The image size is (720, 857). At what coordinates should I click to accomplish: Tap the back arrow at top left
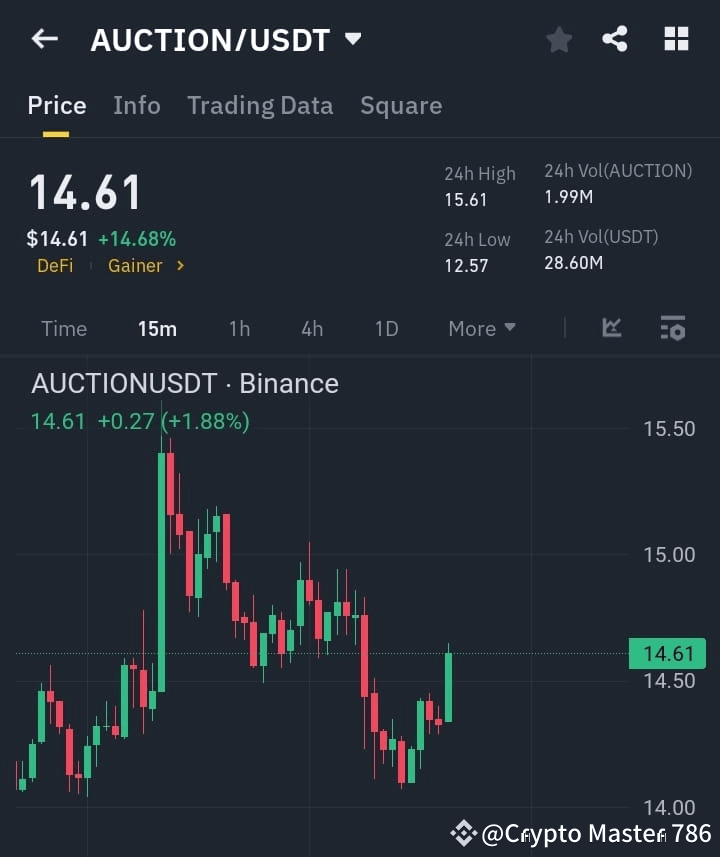coord(42,39)
